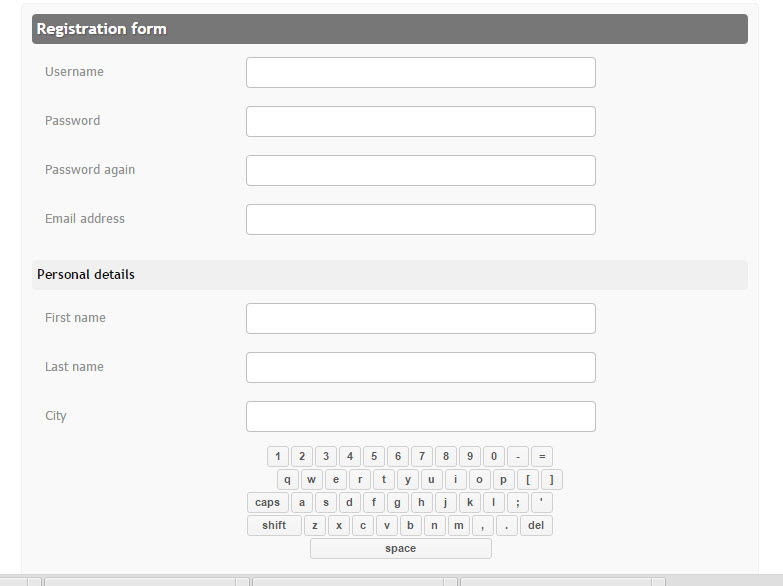This screenshot has height=586, width=783.
Task: Tap the number 1 key
Action: pyautogui.click(x=278, y=456)
